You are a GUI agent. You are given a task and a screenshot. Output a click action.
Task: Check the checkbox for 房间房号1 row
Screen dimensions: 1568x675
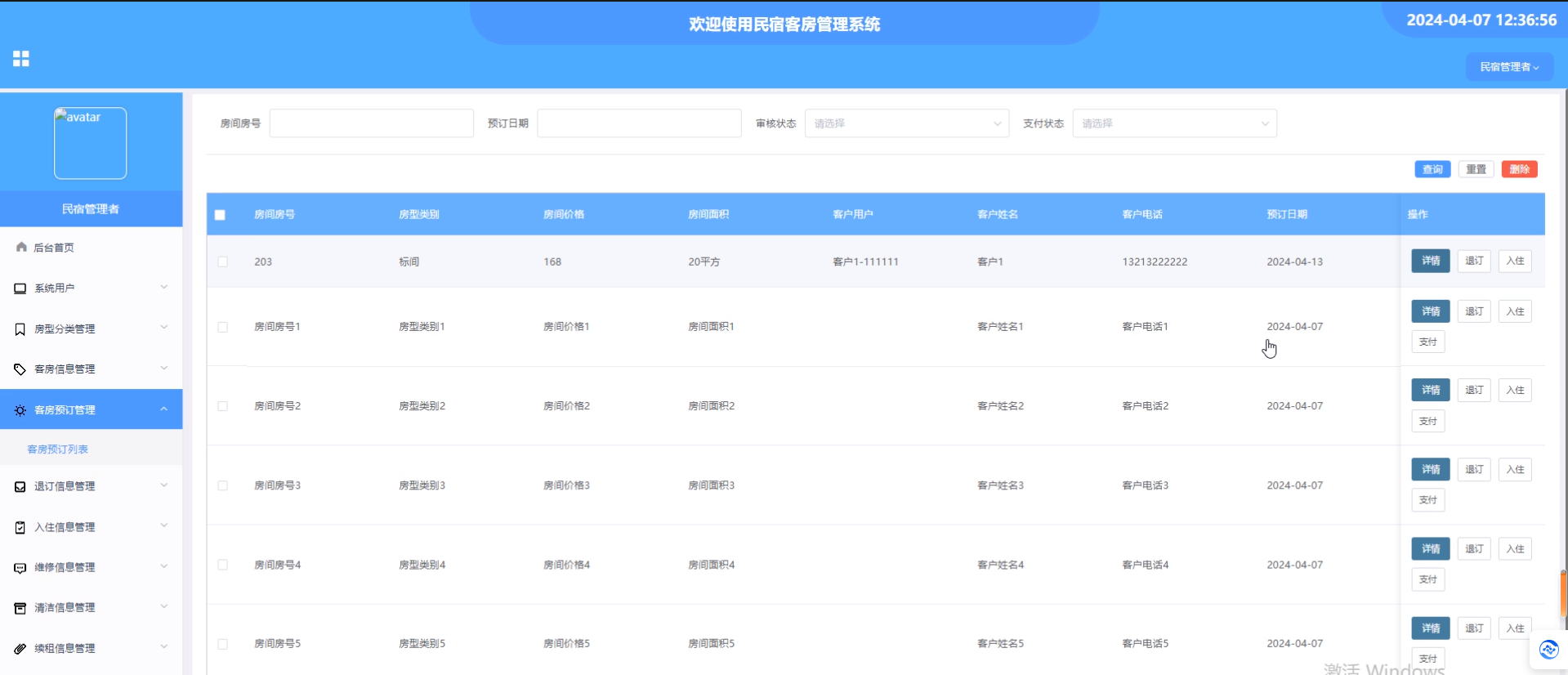coord(222,327)
